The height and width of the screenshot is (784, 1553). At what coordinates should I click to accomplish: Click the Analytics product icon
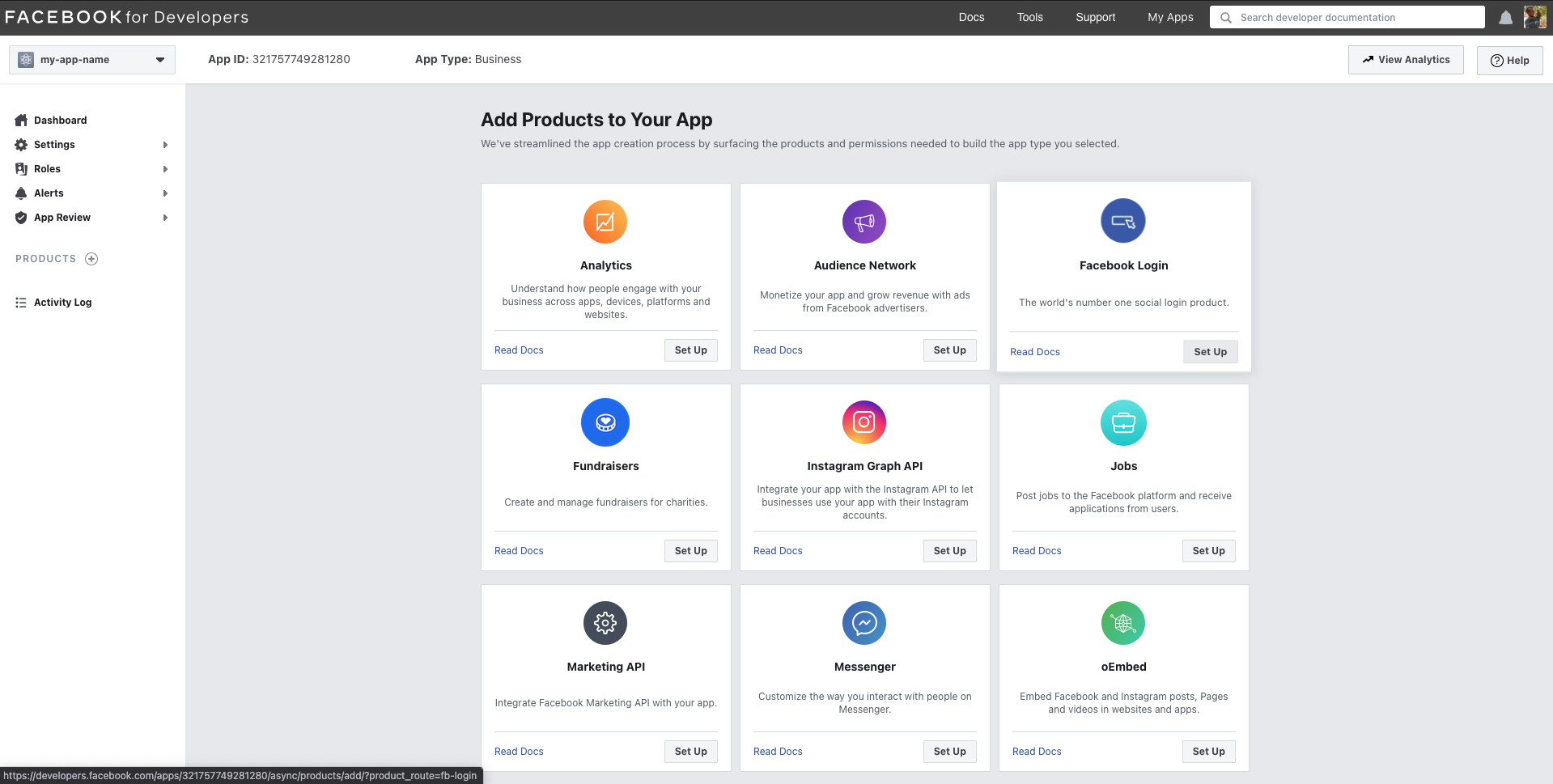click(x=605, y=222)
